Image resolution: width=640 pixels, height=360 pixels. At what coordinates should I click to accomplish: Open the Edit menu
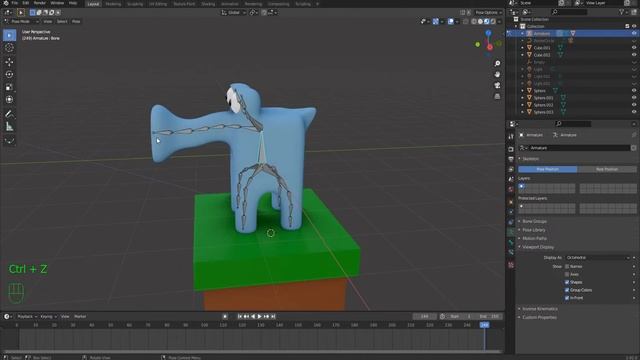tap(26, 3)
